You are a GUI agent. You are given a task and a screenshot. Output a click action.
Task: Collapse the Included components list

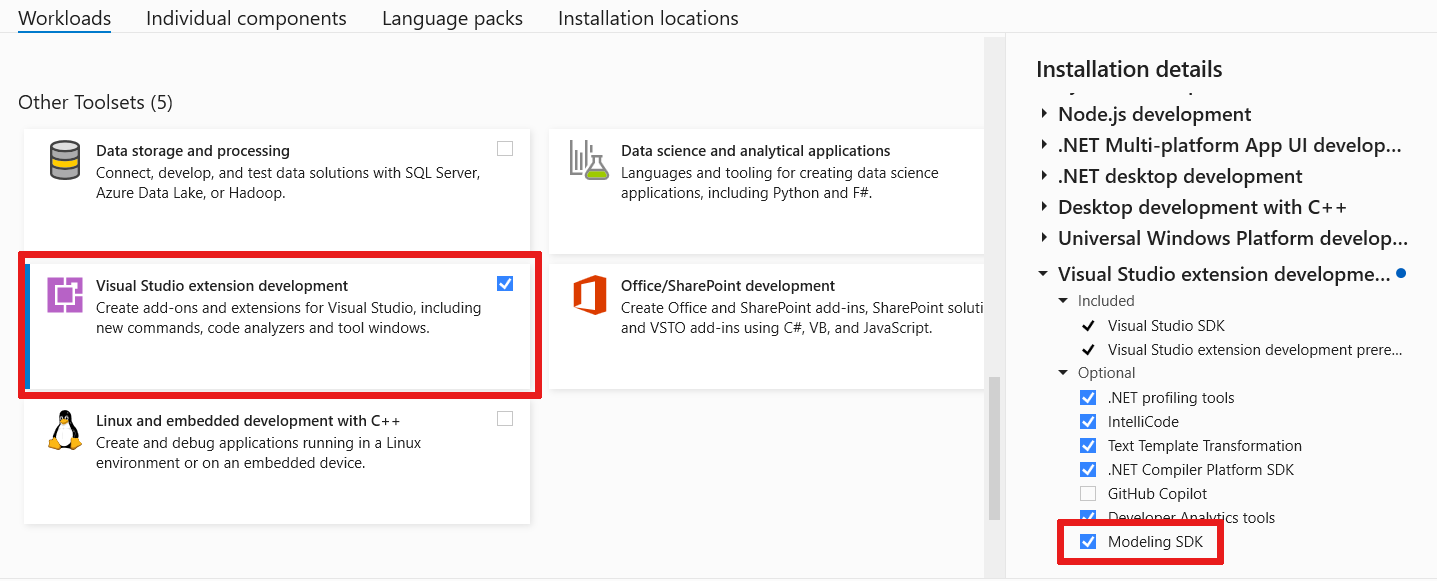tap(1063, 300)
